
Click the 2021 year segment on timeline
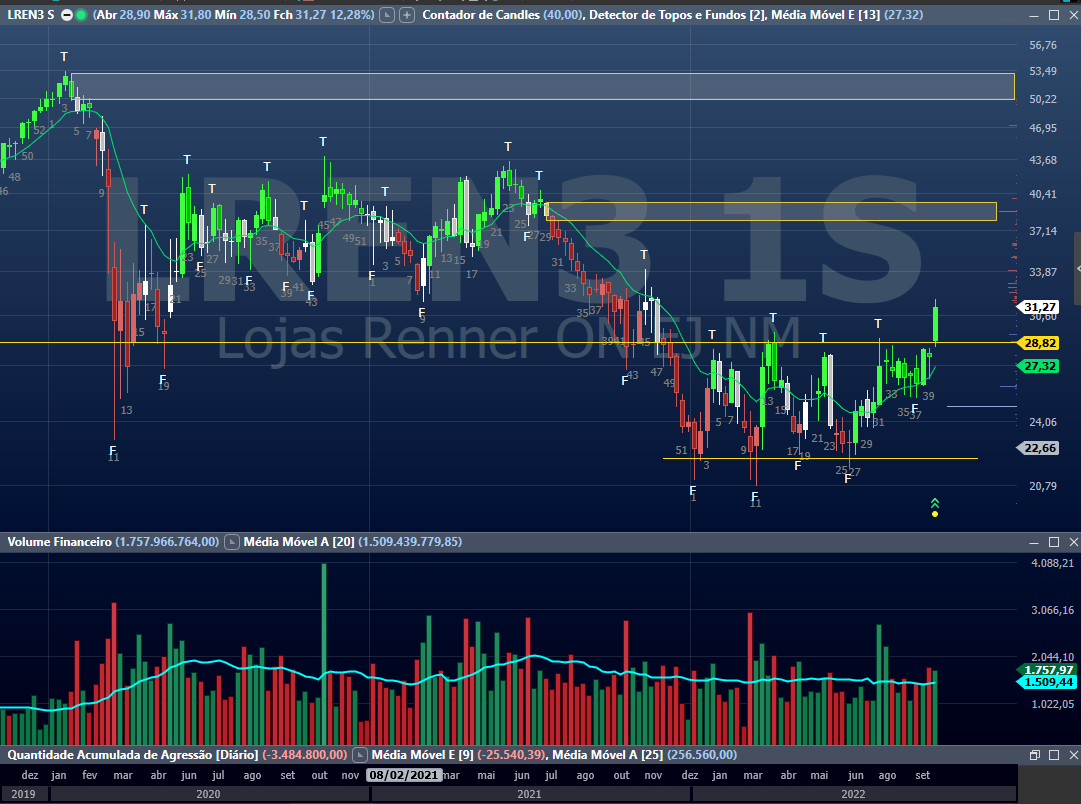(529, 794)
